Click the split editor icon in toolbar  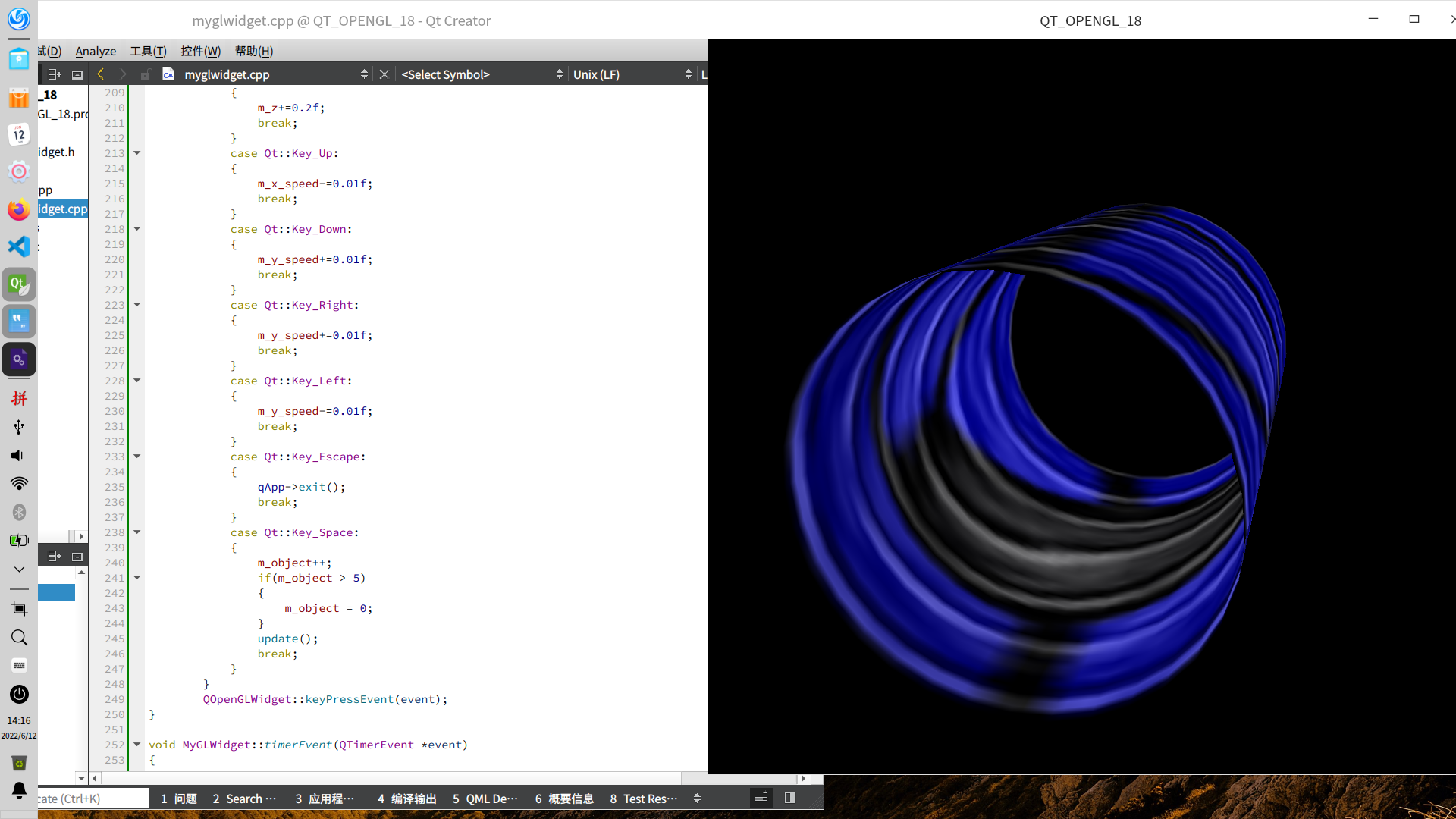coord(54,74)
